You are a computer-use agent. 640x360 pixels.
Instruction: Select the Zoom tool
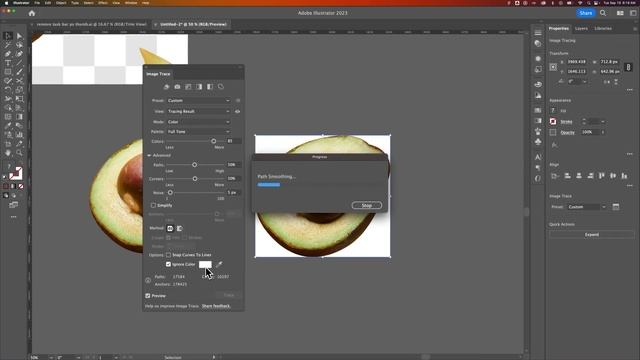pos(19,153)
